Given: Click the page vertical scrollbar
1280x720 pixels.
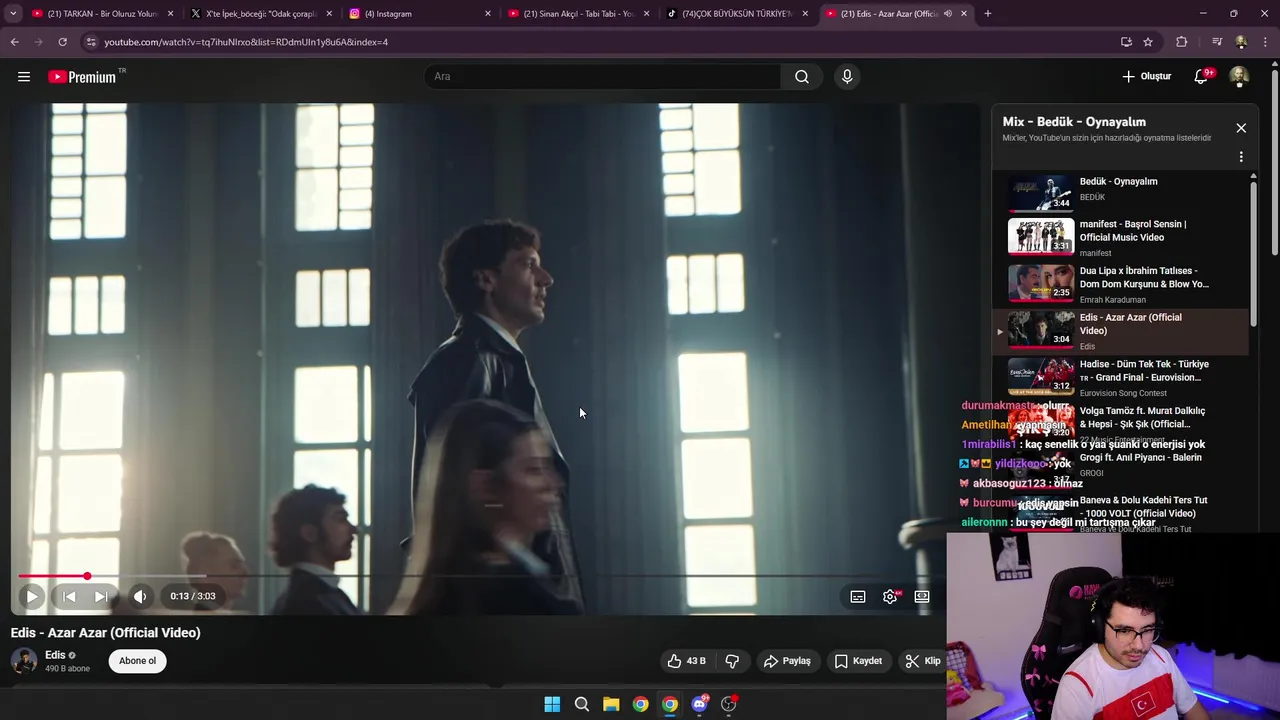Looking at the screenshot, I should [1274, 160].
